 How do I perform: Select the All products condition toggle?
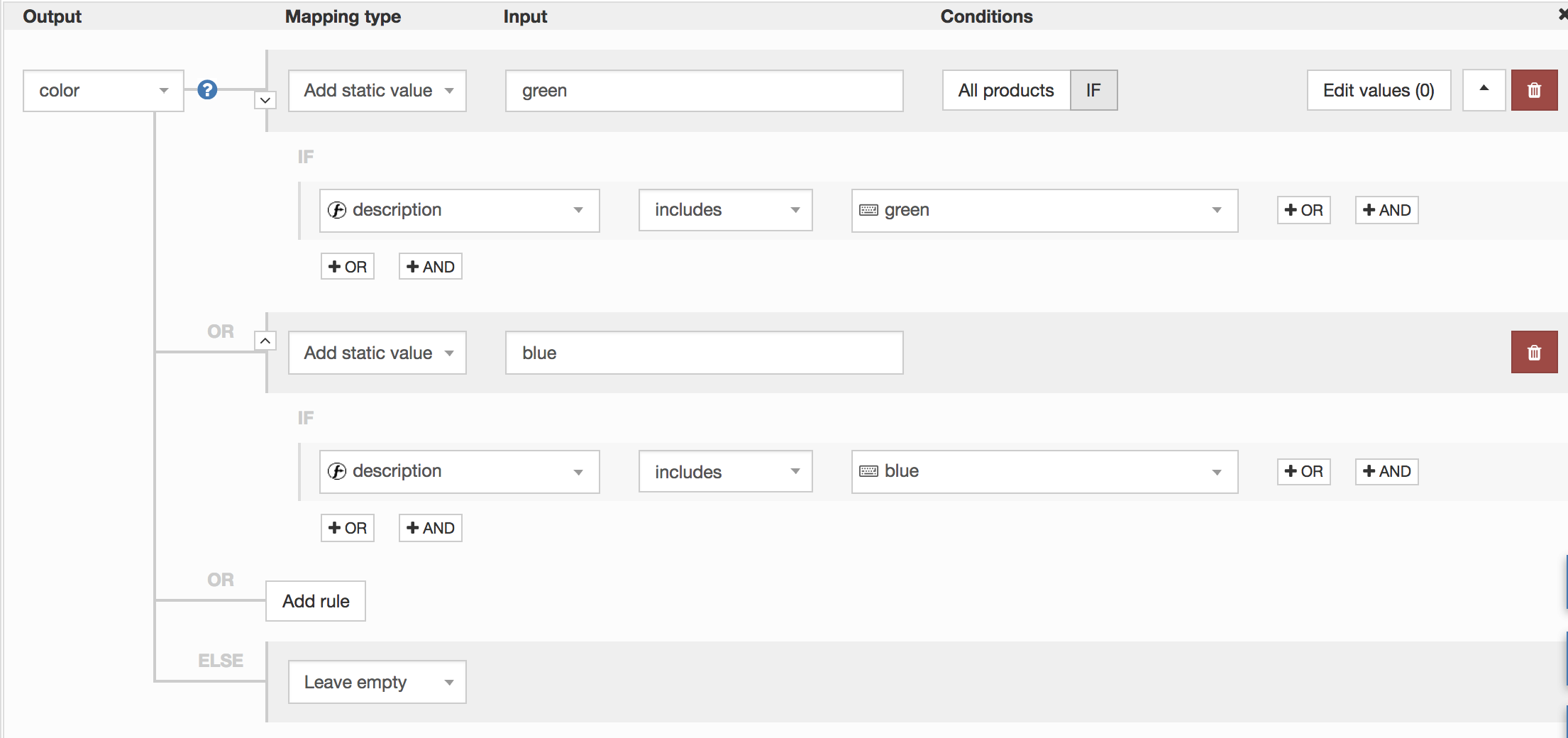click(1006, 90)
